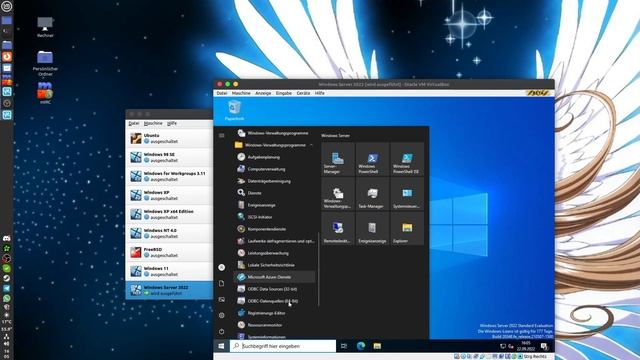Open the Server-Manager tile in Start menu
The image size is (640, 360).
338,160
